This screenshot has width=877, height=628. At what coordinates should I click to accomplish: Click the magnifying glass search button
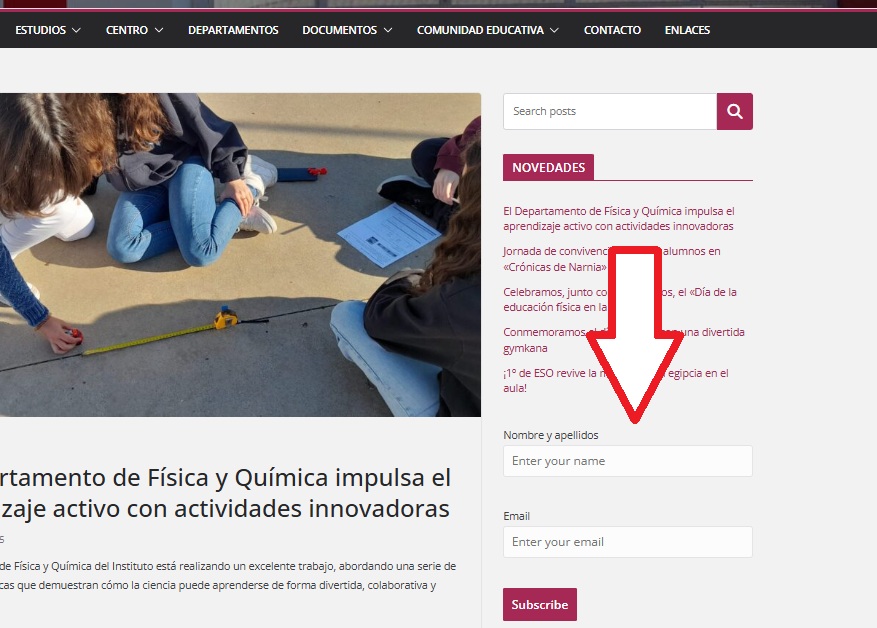click(734, 111)
